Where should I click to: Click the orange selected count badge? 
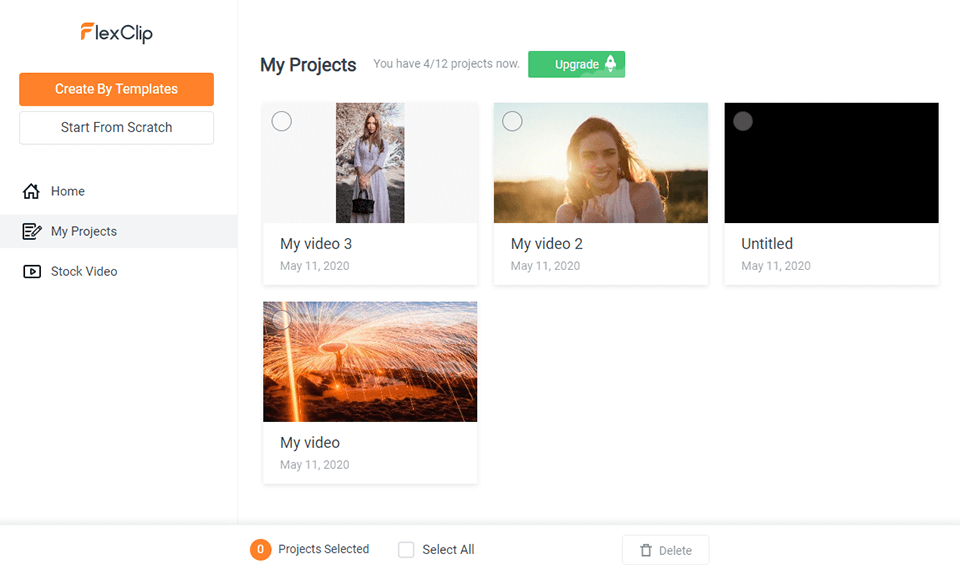(260, 549)
